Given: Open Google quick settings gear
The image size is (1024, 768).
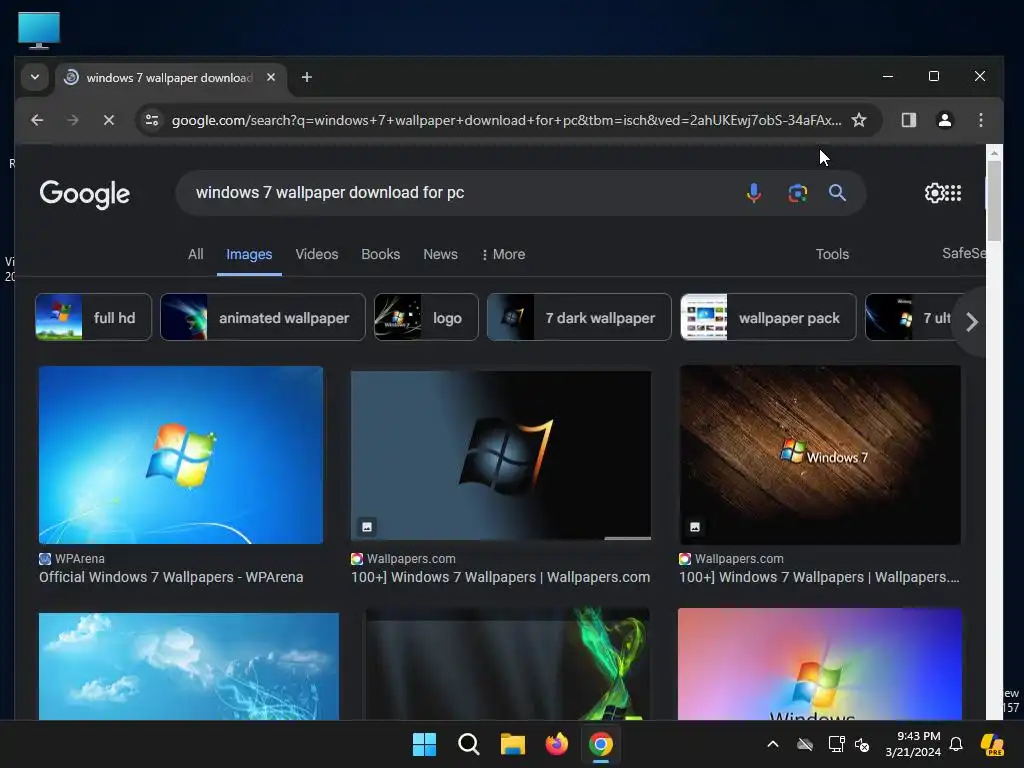Looking at the screenshot, I should 934,193.
